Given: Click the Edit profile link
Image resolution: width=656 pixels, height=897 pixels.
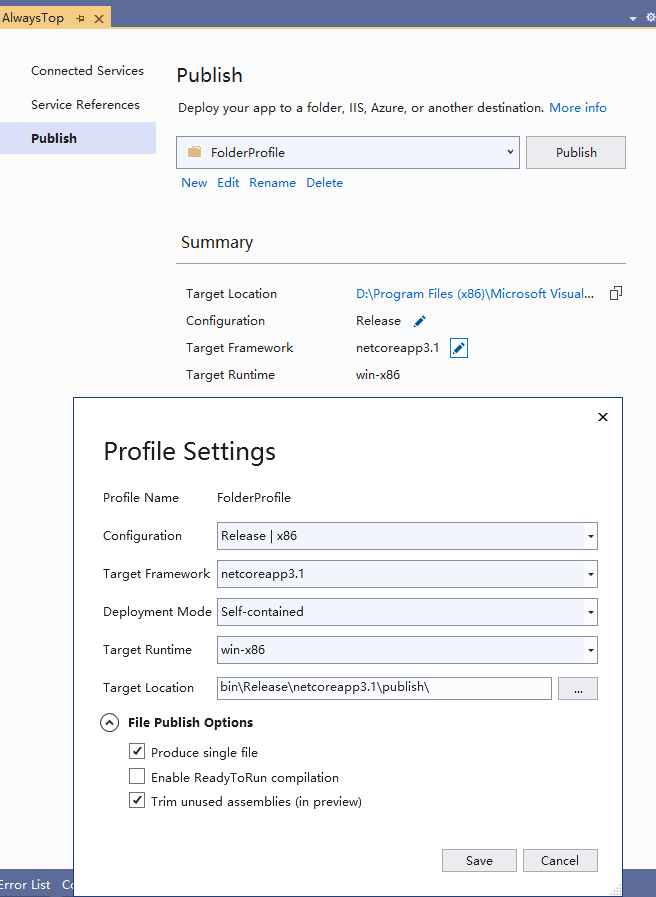Looking at the screenshot, I should [x=228, y=182].
